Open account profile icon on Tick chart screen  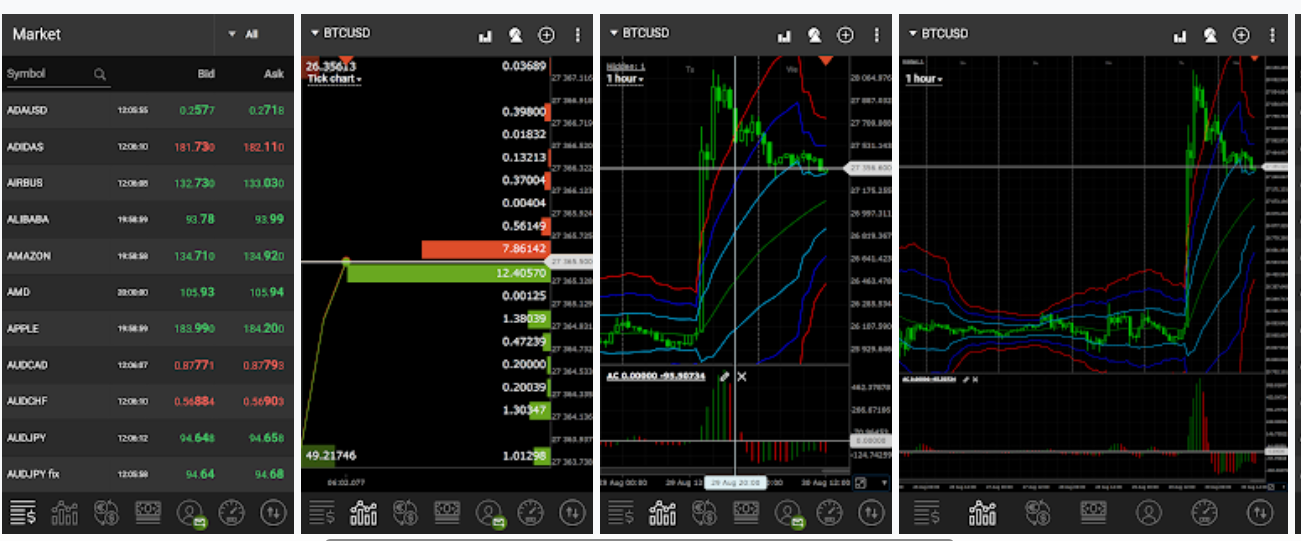[489, 514]
